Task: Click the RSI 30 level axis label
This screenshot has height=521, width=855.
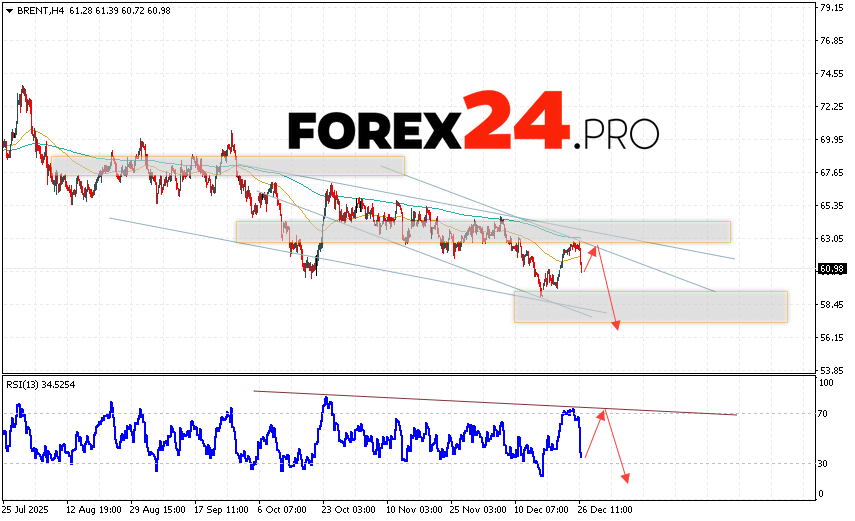Action: pos(826,463)
